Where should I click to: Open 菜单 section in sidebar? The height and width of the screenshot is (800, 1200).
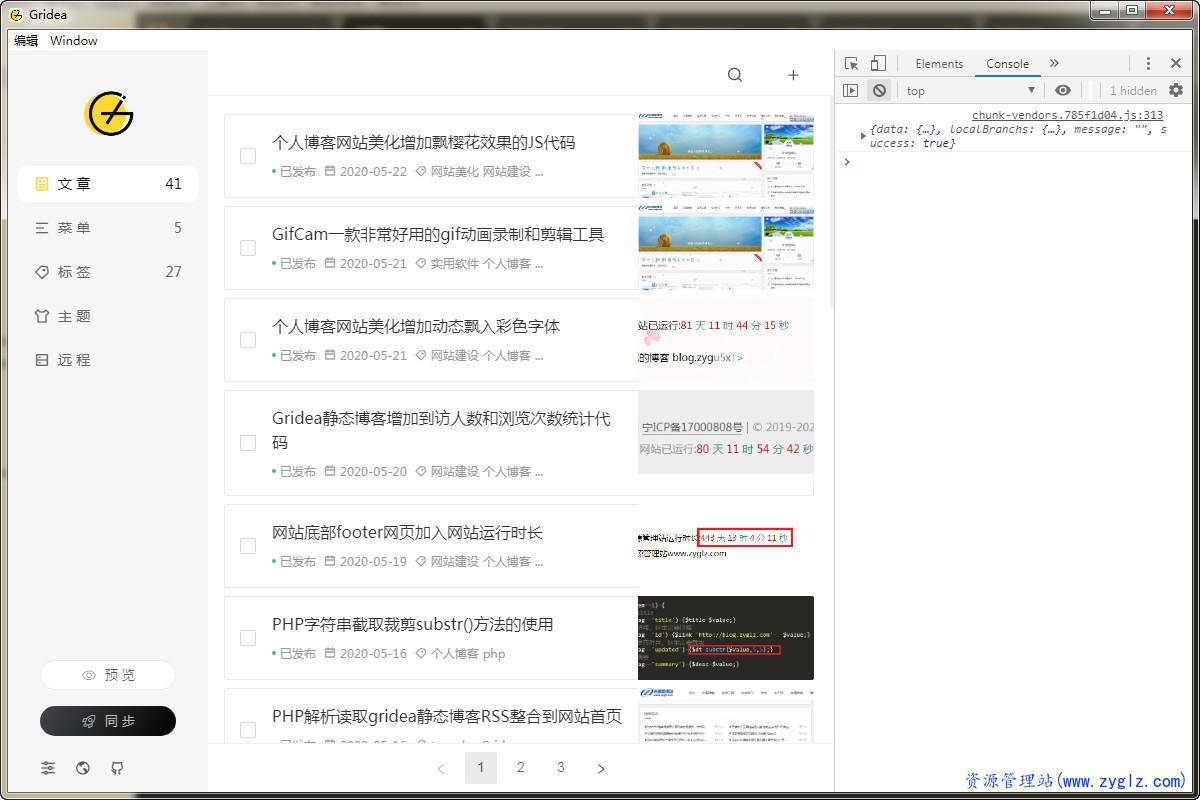coord(108,228)
